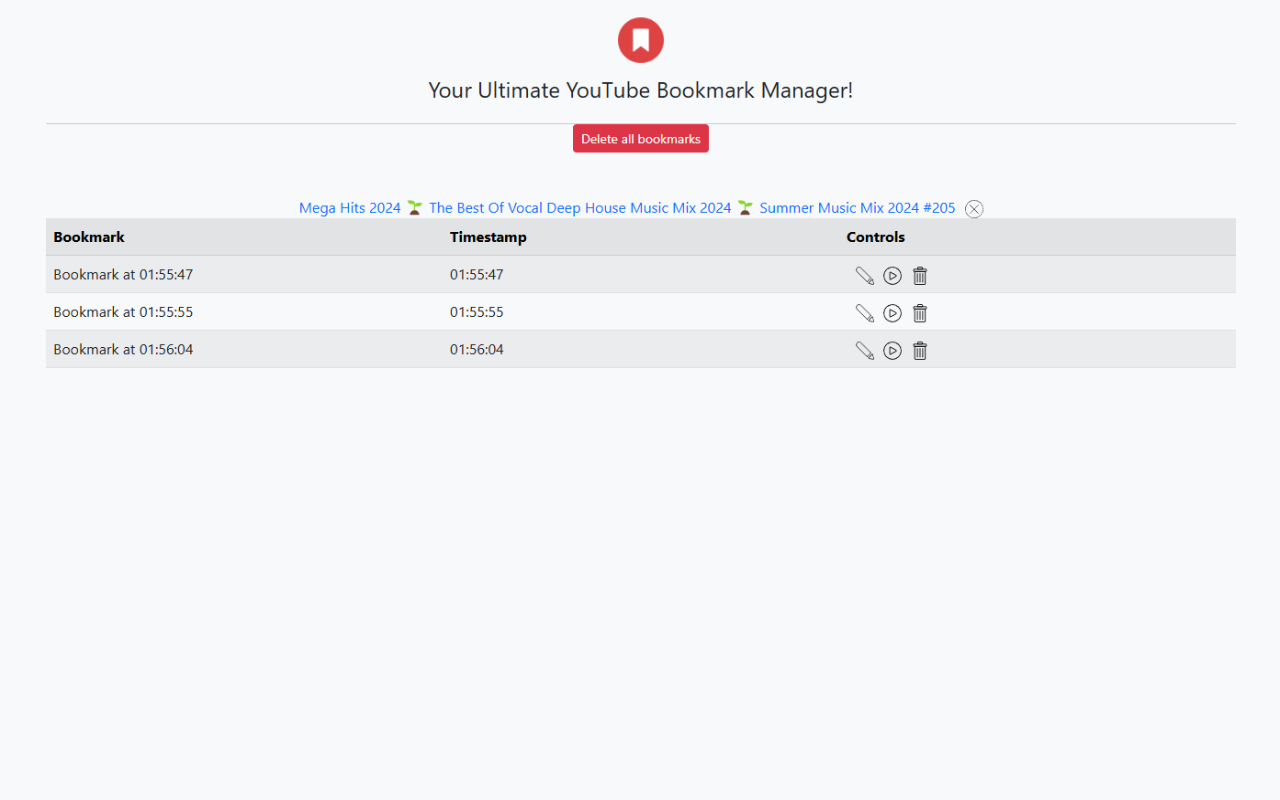Screen dimensions: 1280x800
Task: Click the red bookmark logo icon
Action: pos(641,40)
